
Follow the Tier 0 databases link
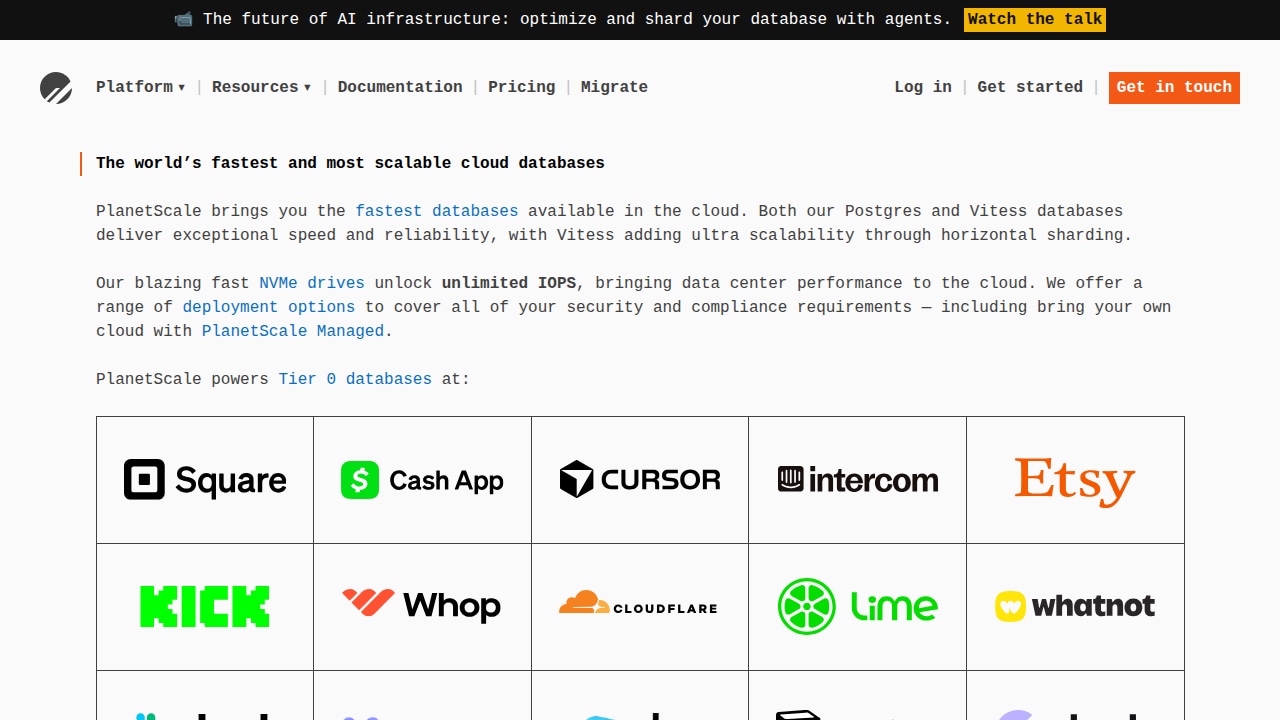click(x=355, y=379)
